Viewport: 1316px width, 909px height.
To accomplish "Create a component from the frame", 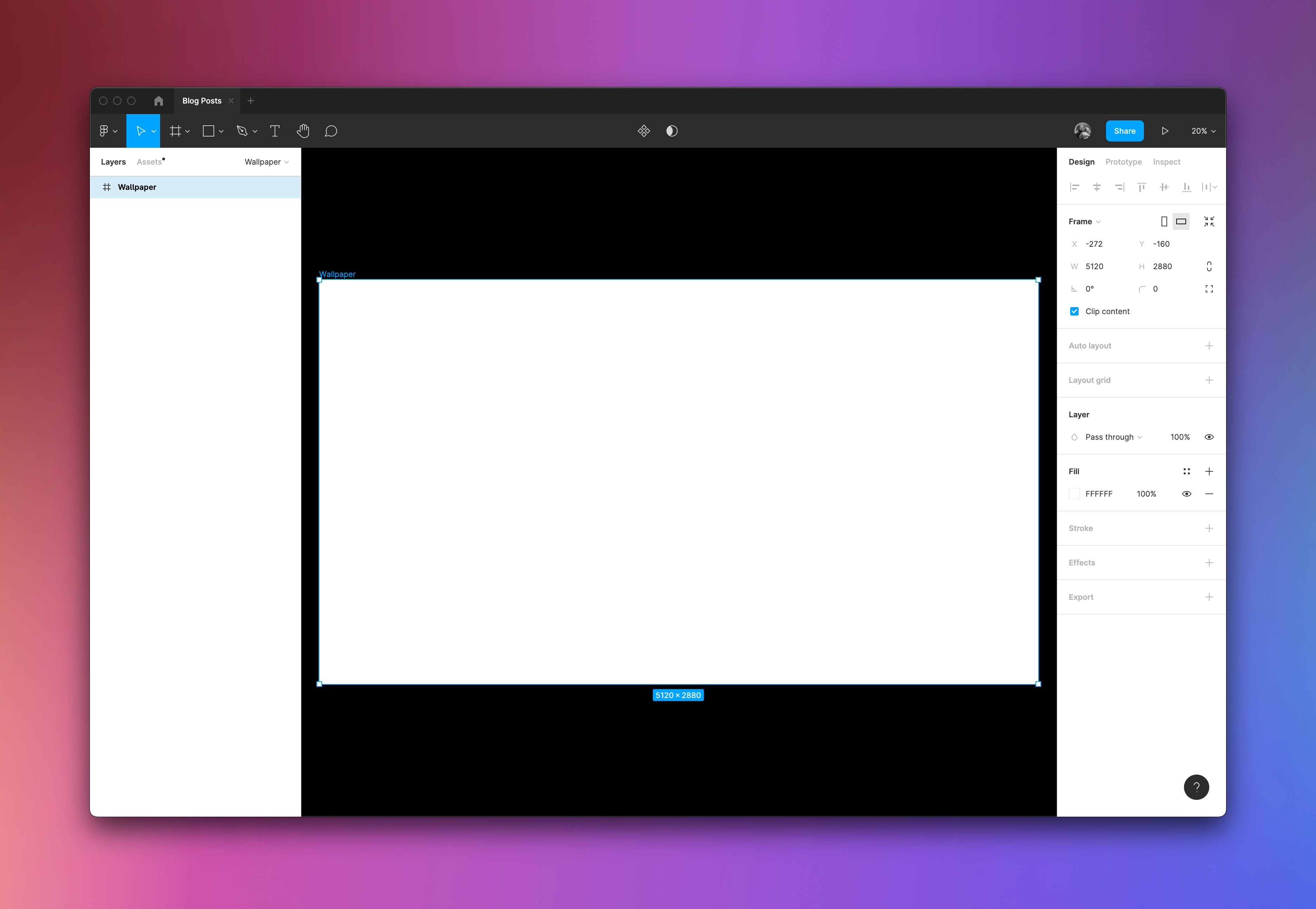I will coord(644,131).
